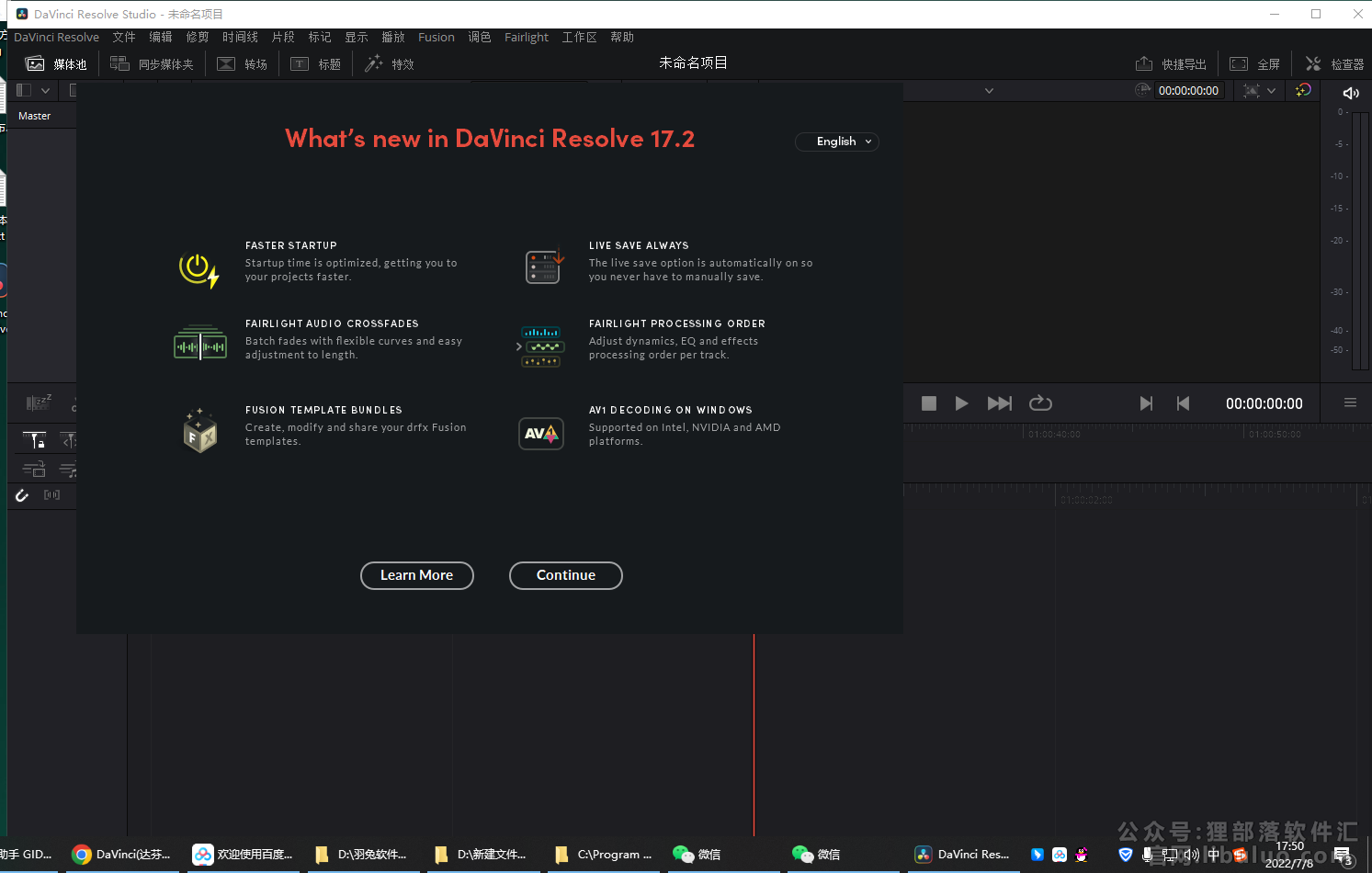Open the DaVinci Resolve application menu

tap(56, 37)
